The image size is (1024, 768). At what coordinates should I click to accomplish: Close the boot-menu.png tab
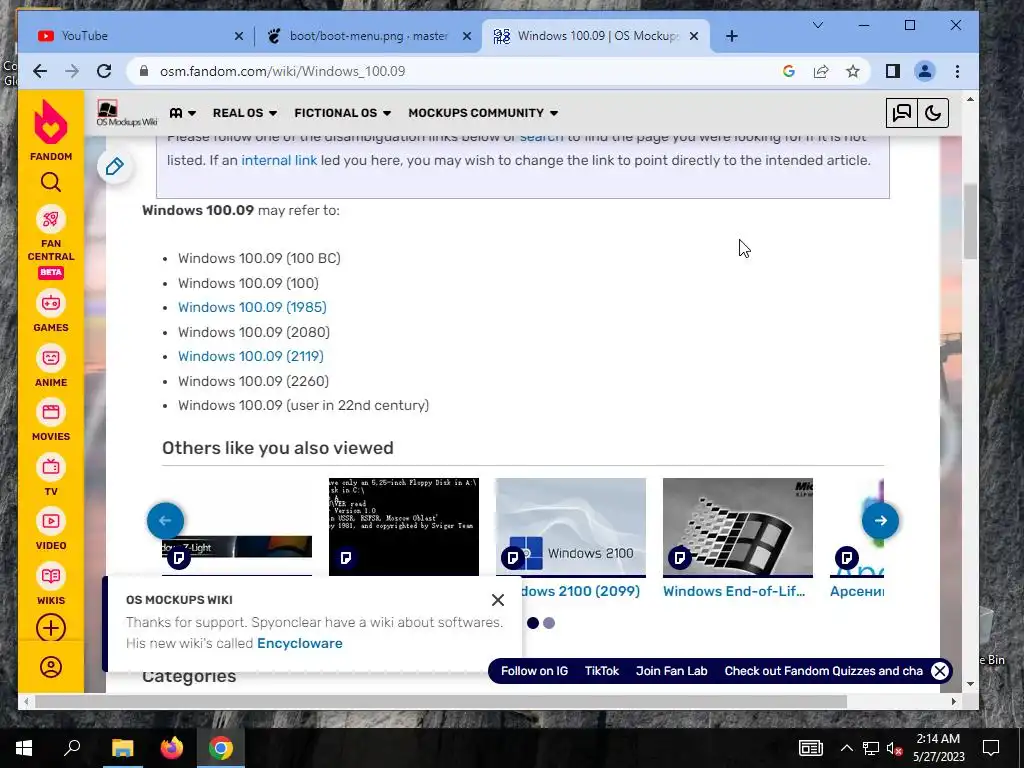pyautogui.click(x=467, y=36)
